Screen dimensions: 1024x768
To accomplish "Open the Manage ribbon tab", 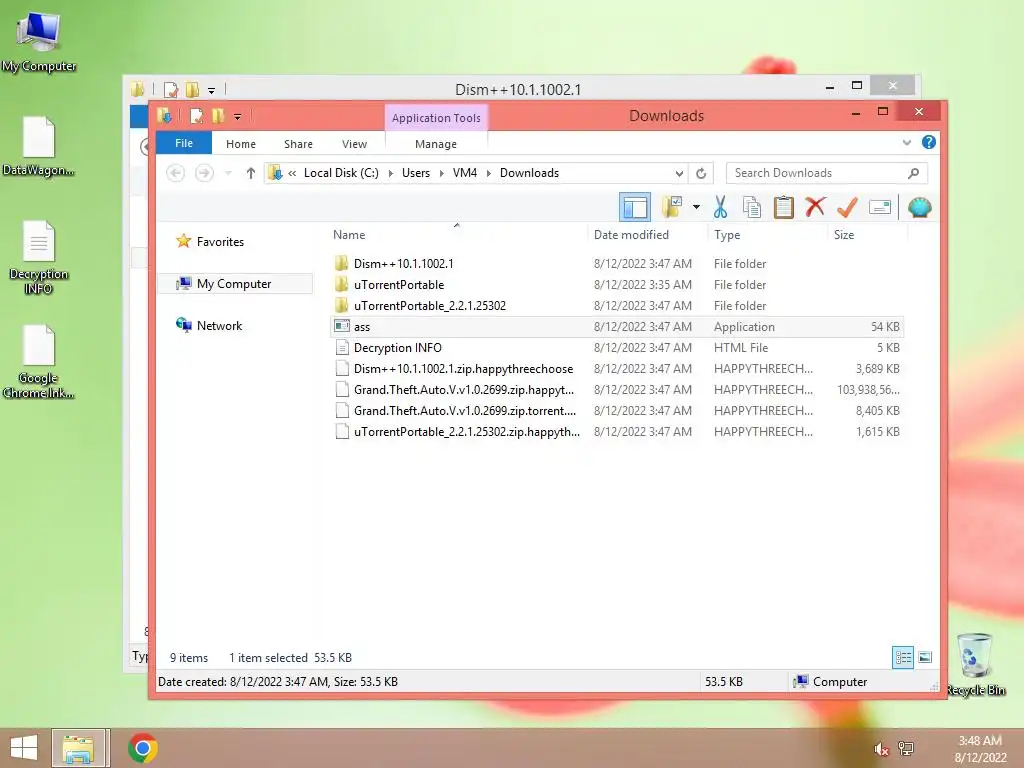I will point(436,144).
